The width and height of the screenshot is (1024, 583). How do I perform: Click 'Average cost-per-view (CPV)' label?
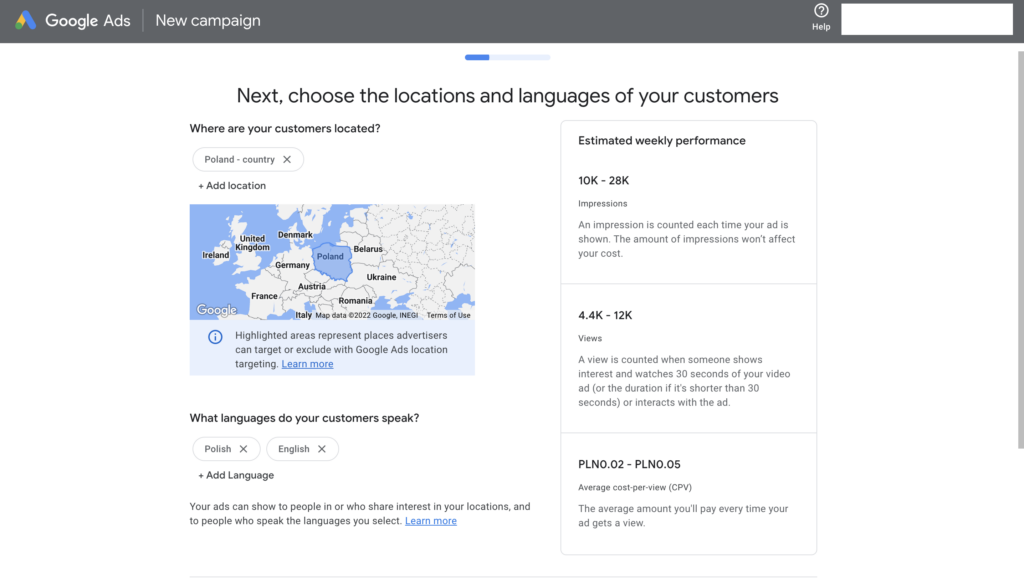pyautogui.click(x=635, y=488)
